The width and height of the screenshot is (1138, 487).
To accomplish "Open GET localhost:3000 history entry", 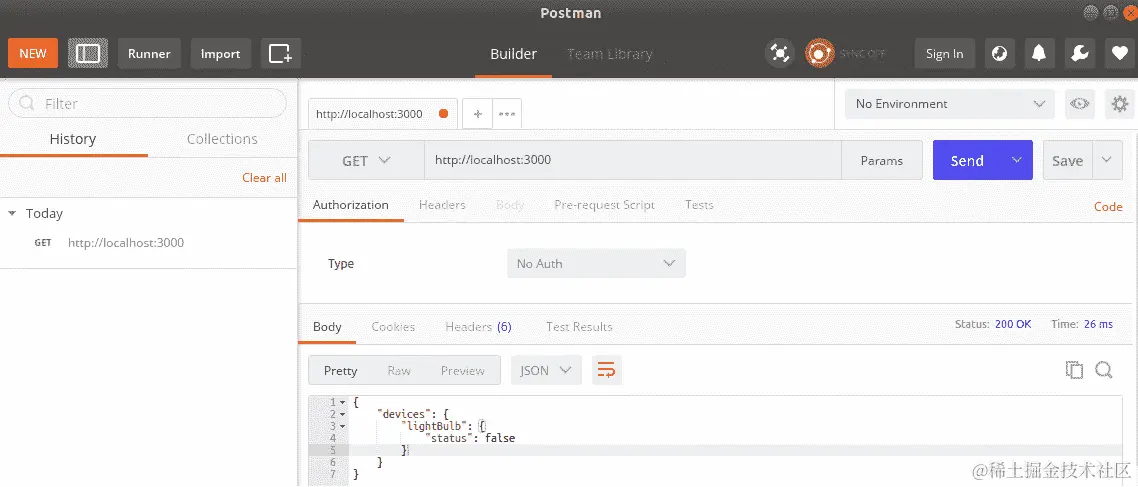I will [148, 242].
